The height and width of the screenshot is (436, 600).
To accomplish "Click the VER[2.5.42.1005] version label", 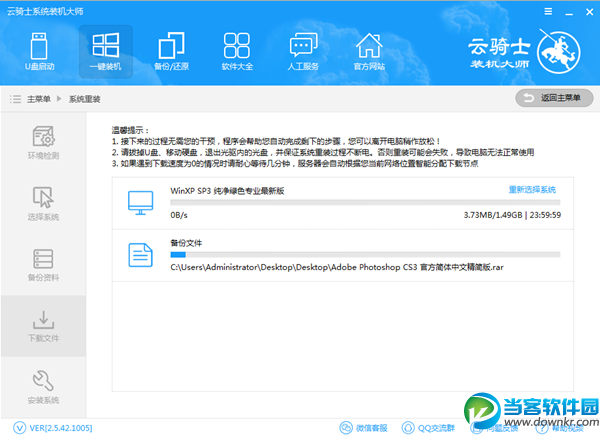I will pos(61,428).
